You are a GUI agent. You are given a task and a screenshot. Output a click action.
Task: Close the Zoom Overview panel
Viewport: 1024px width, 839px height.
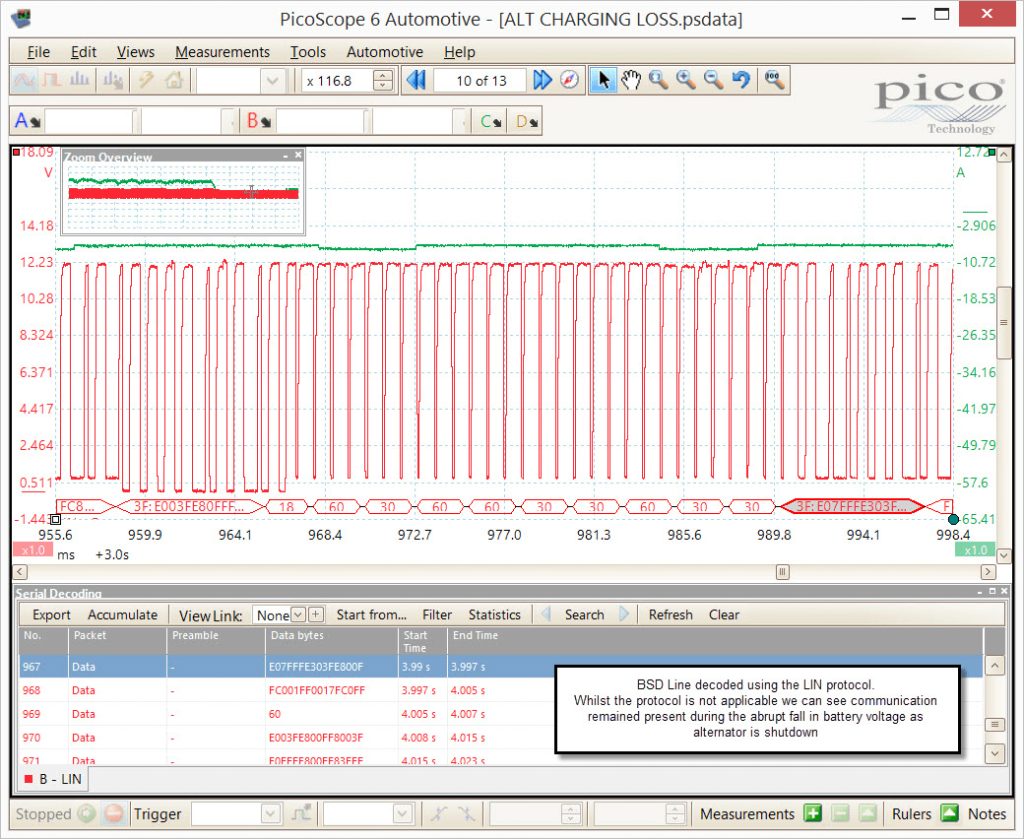click(298, 155)
